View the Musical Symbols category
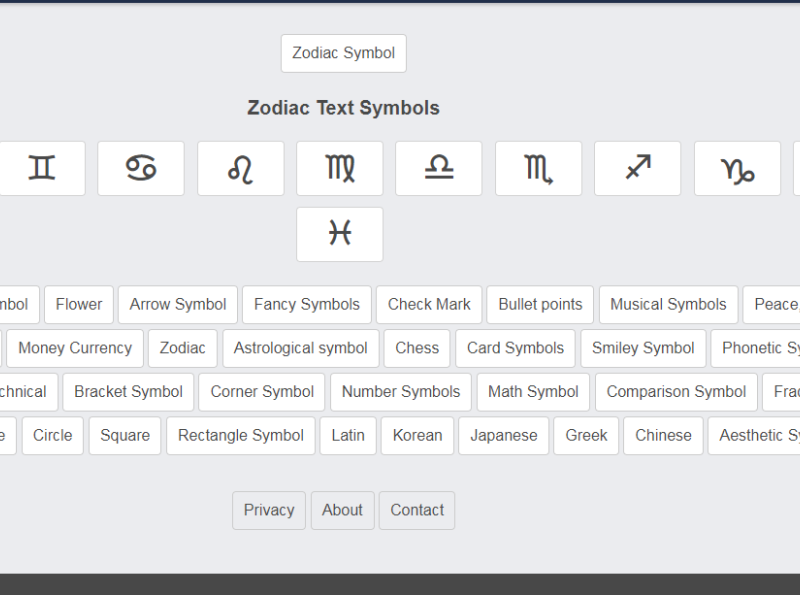Image resolution: width=800 pixels, height=595 pixels. click(x=667, y=304)
